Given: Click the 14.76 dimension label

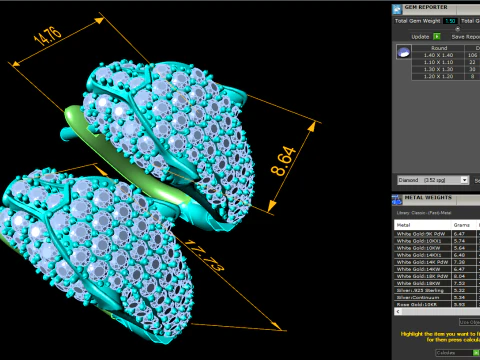Looking at the screenshot, I should (48, 36).
